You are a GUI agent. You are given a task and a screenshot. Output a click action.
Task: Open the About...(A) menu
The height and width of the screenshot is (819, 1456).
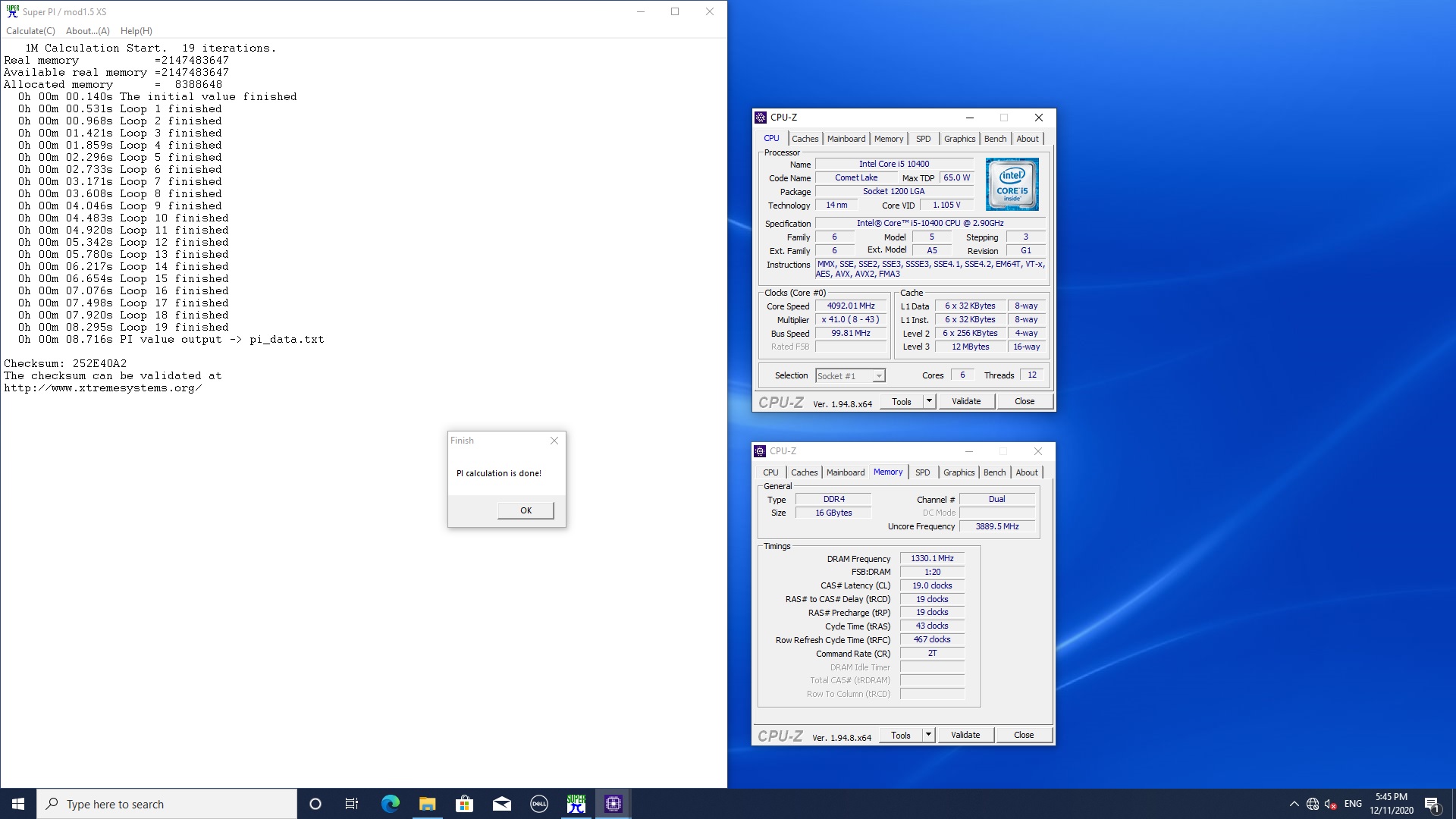[x=88, y=31]
